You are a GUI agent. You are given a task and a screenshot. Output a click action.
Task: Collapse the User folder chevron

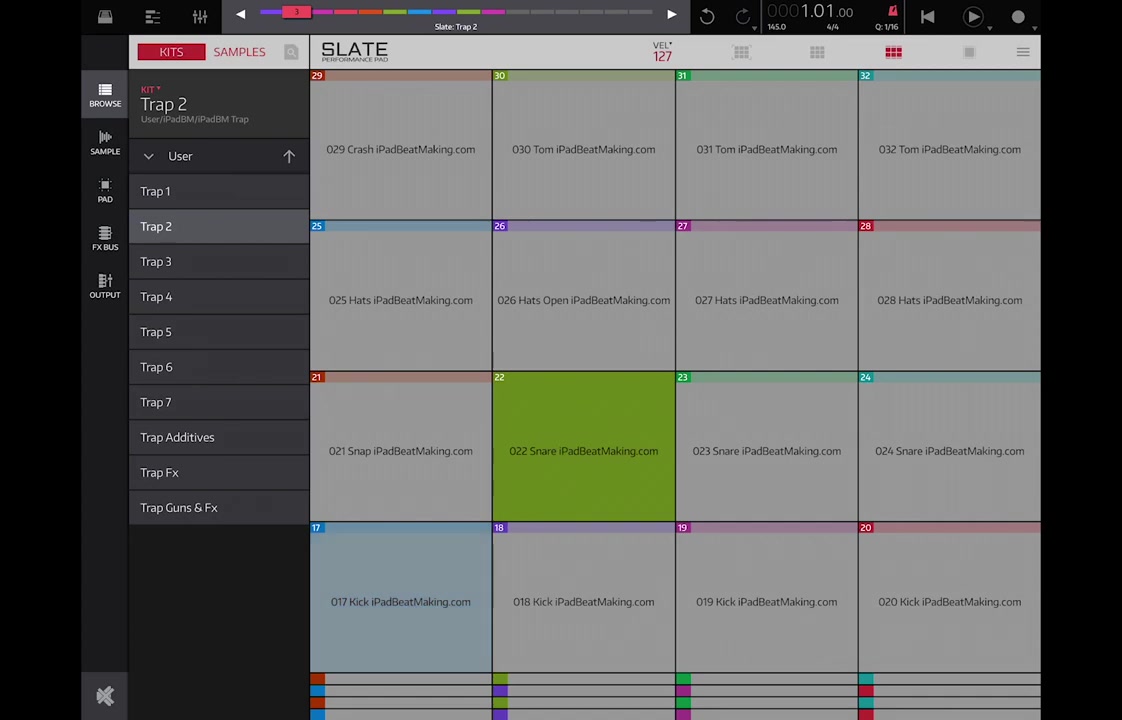tap(148, 156)
